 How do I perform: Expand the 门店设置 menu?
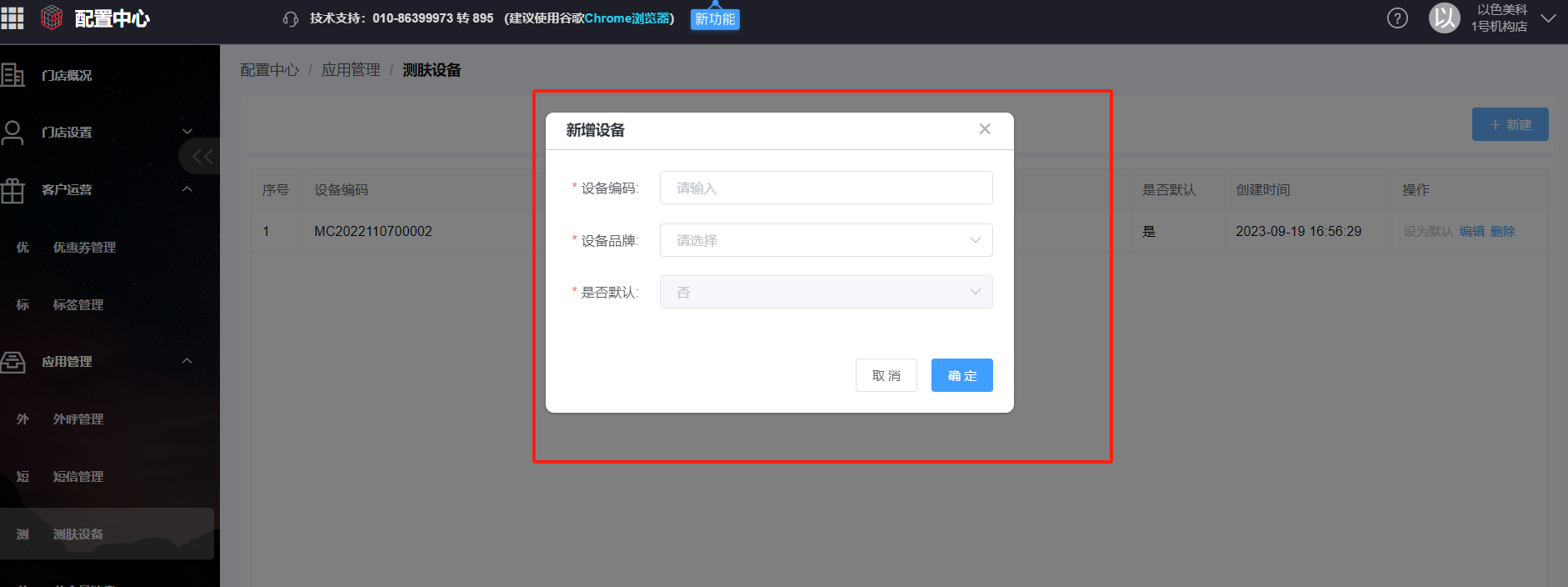187,132
